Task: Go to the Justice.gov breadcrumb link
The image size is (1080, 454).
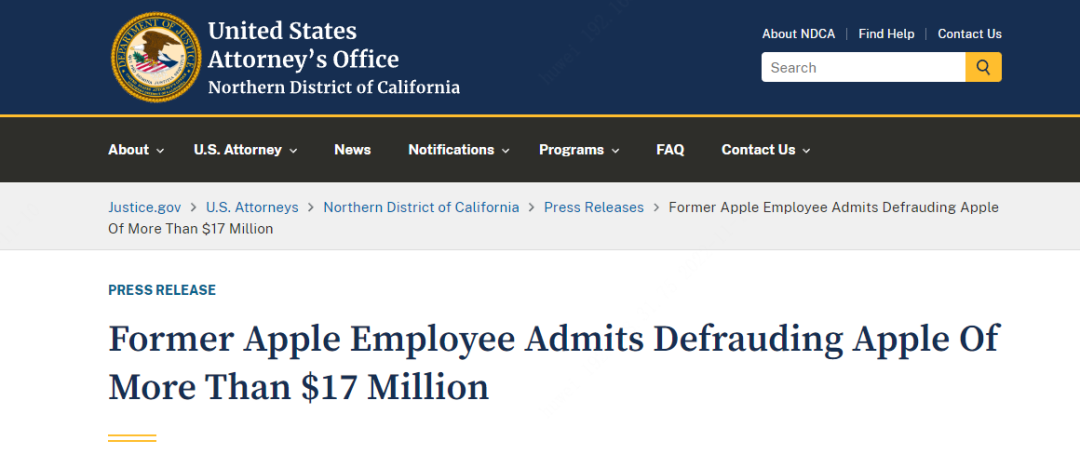Action: point(145,207)
